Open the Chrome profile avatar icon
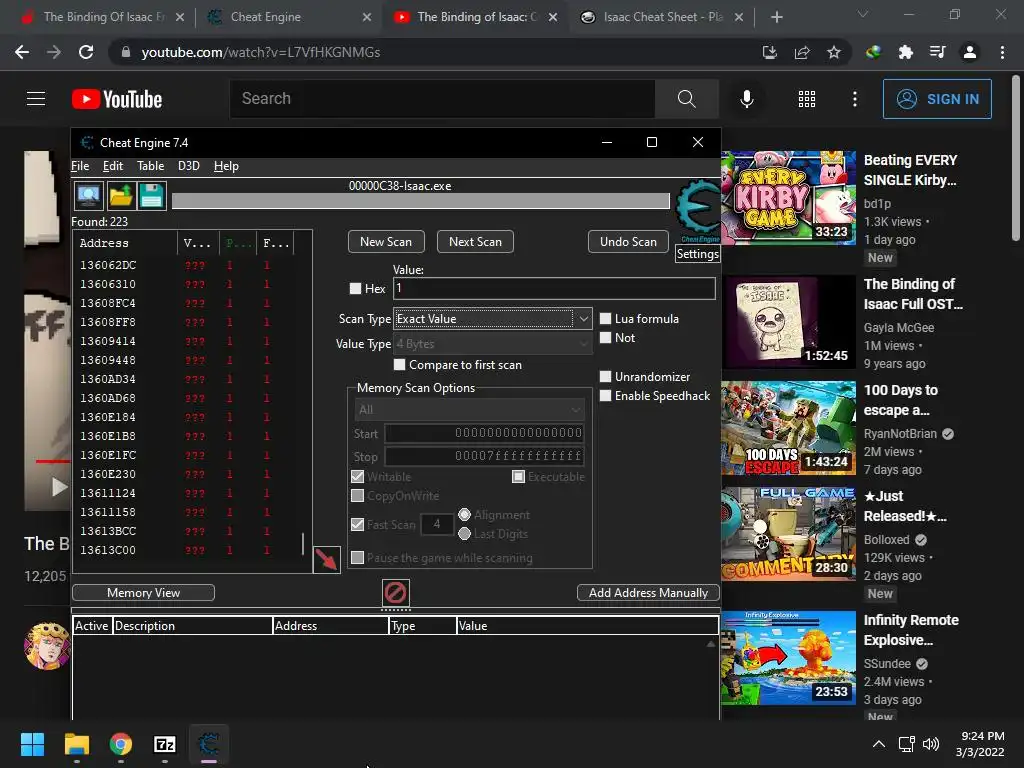This screenshot has height=768, width=1024. pyautogui.click(x=970, y=52)
